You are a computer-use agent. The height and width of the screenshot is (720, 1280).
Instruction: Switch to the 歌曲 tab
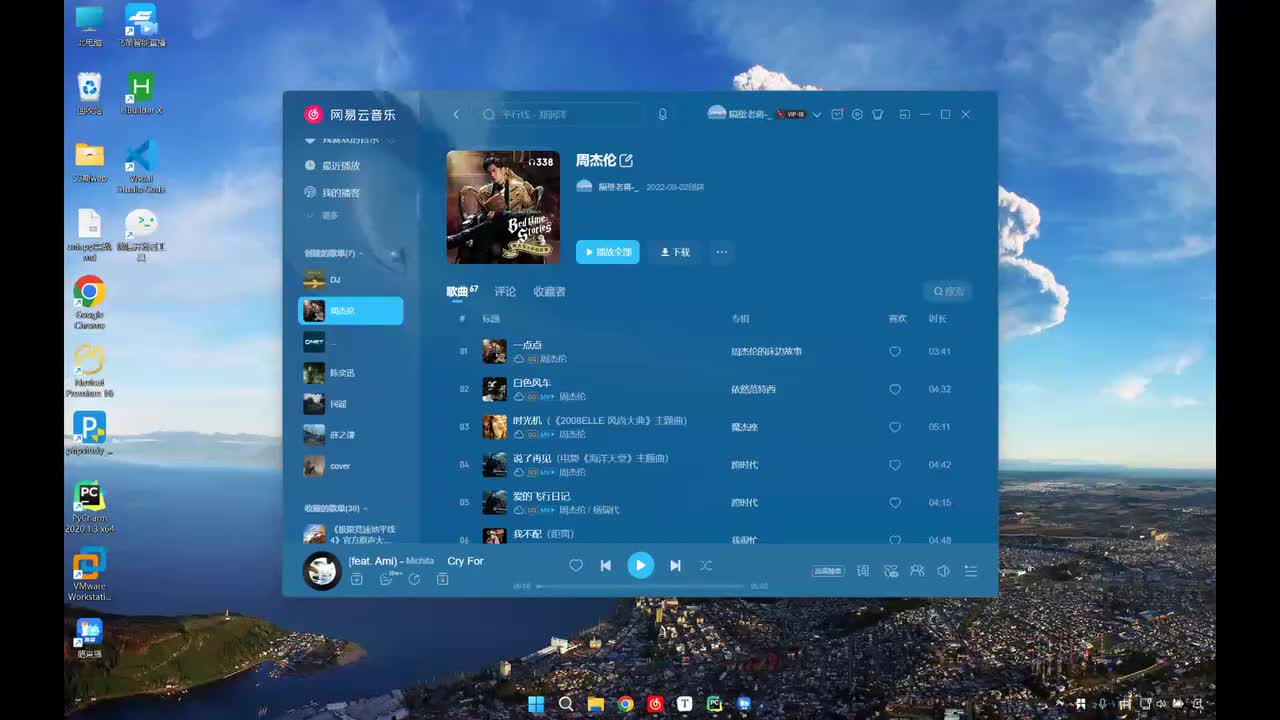457,292
